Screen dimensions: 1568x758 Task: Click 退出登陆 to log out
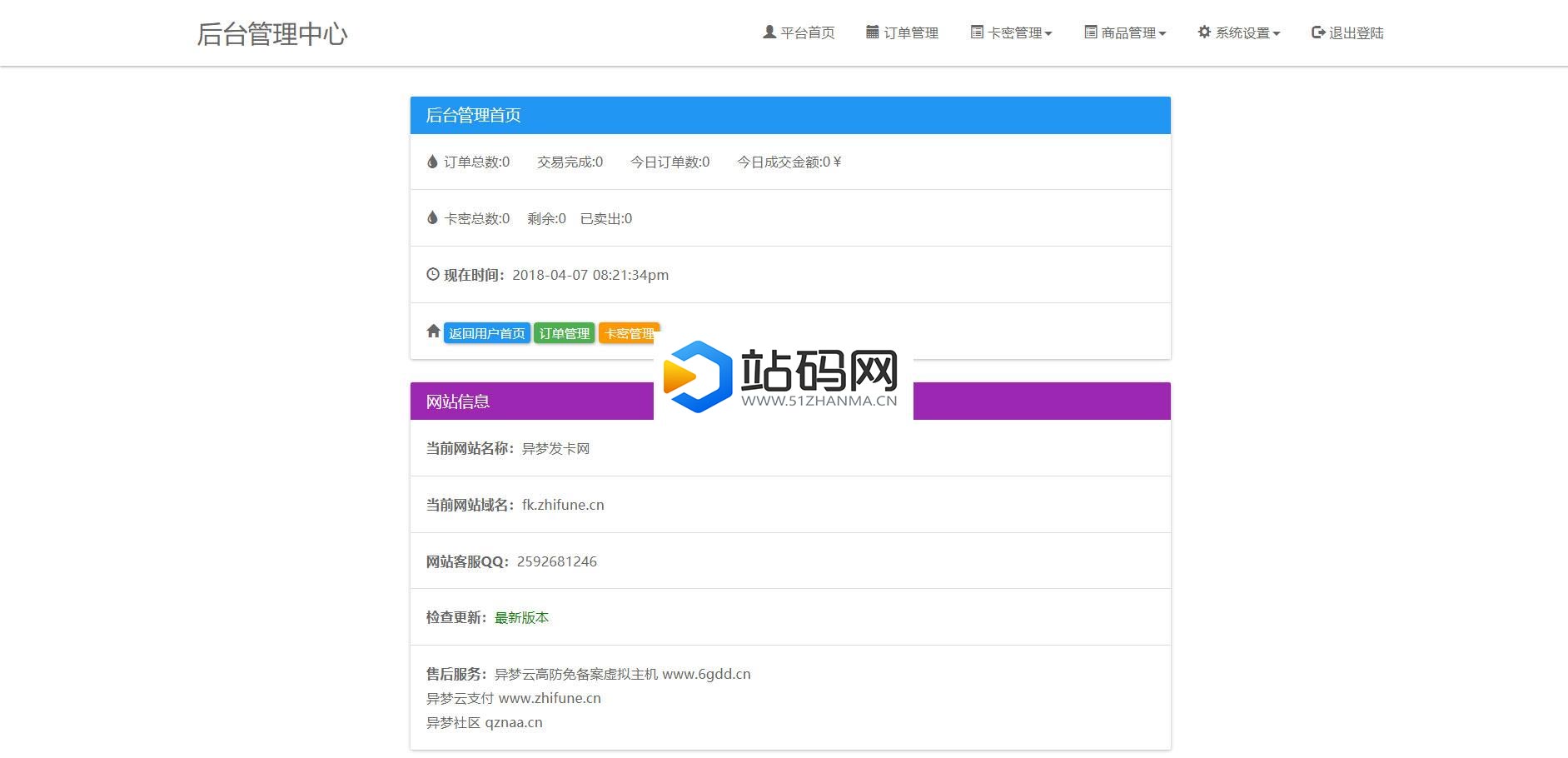pyautogui.click(x=1347, y=32)
